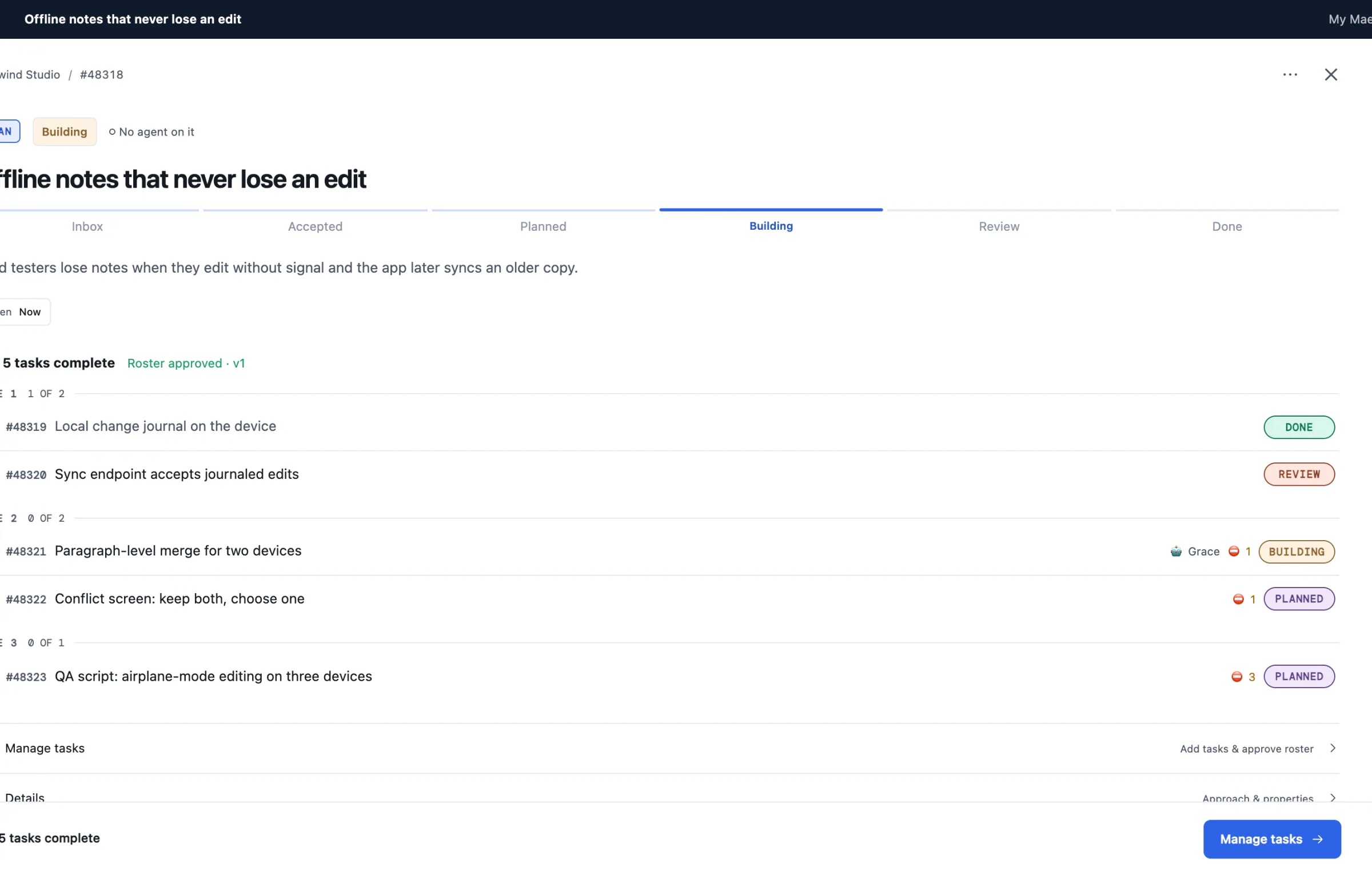Select the Done stage tab

(1227, 226)
